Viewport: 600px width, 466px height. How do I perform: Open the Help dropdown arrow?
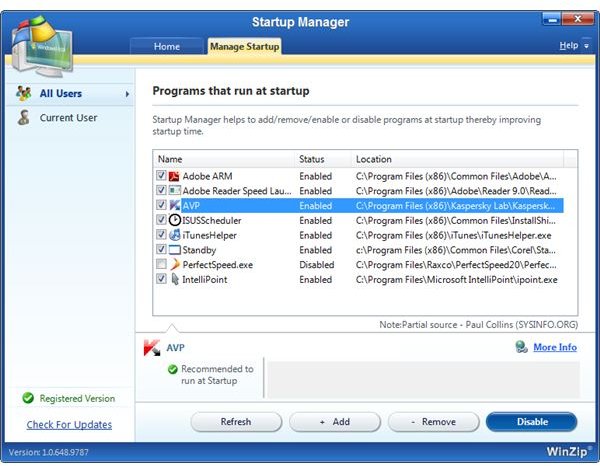click(586, 46)
